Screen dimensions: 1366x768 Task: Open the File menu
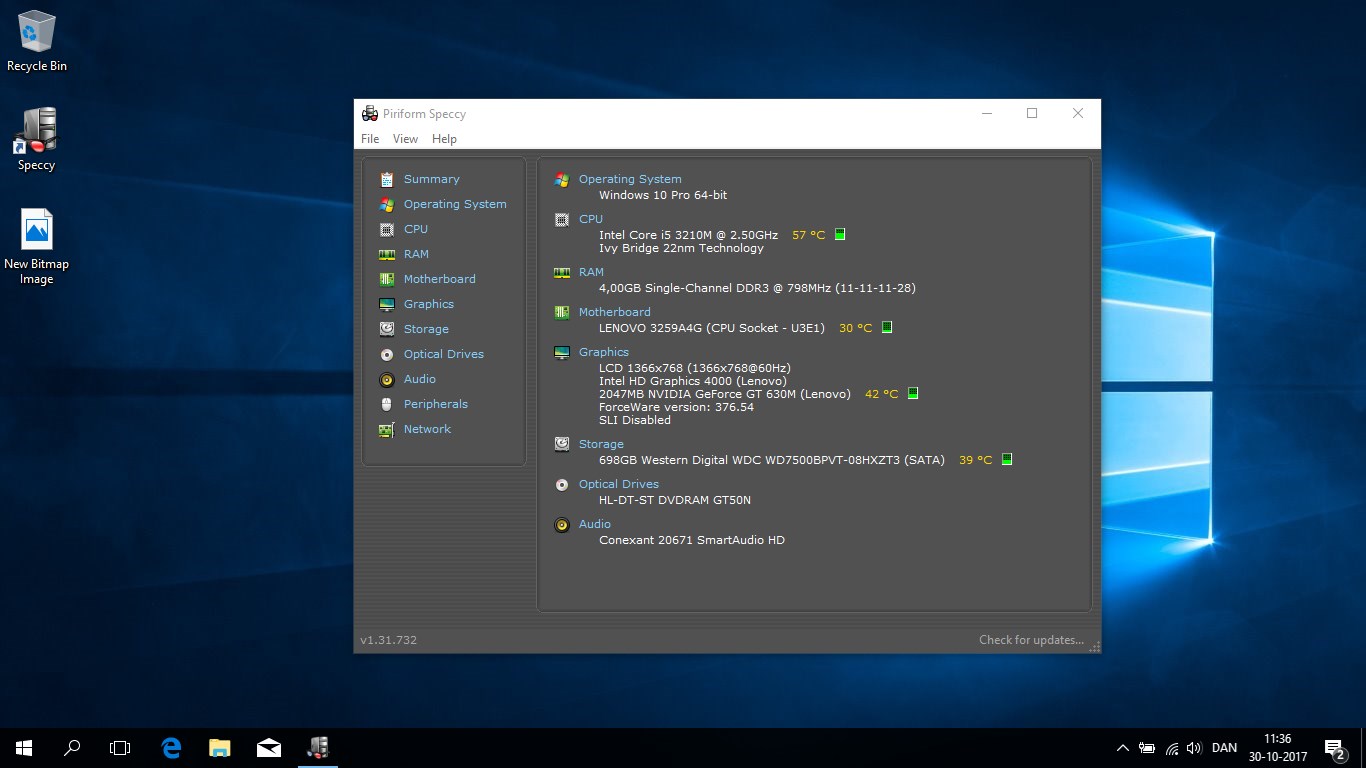point(370,139)
